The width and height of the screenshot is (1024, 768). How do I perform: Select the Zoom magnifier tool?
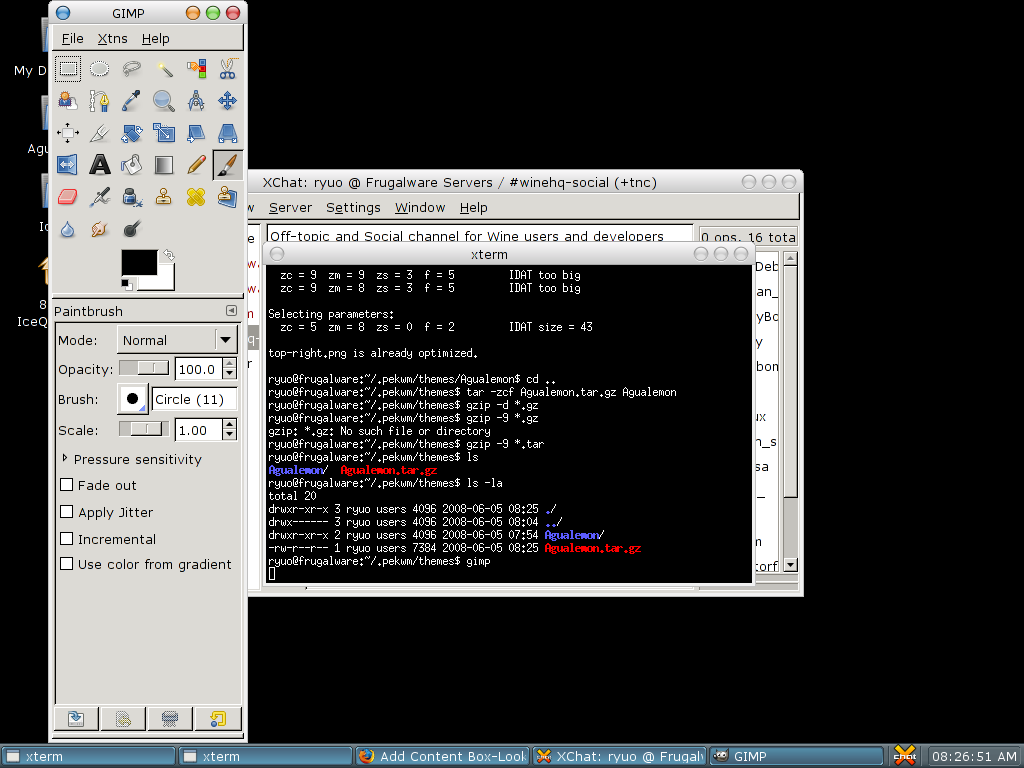coord(164,101)
